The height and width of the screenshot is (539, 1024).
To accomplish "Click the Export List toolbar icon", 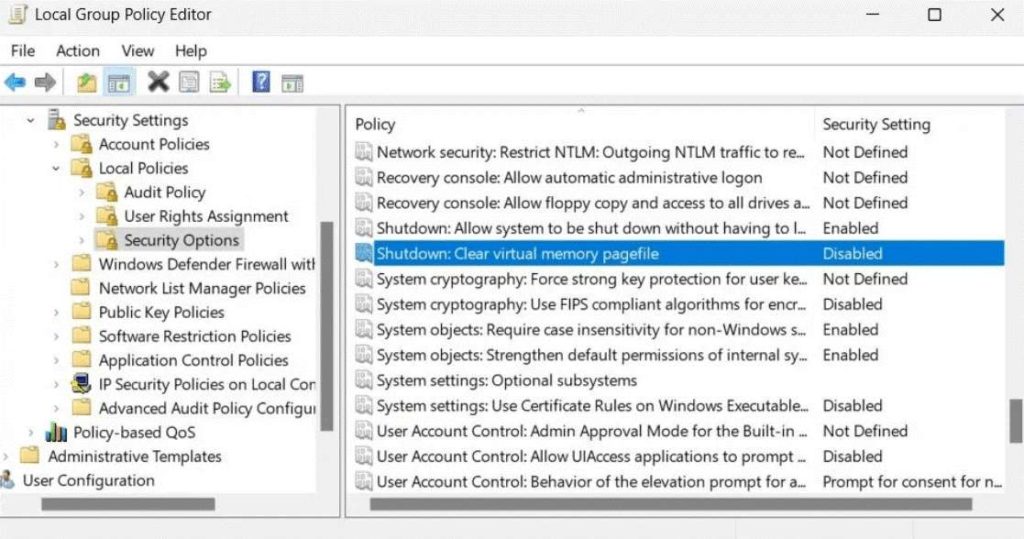I will (220, 82).
